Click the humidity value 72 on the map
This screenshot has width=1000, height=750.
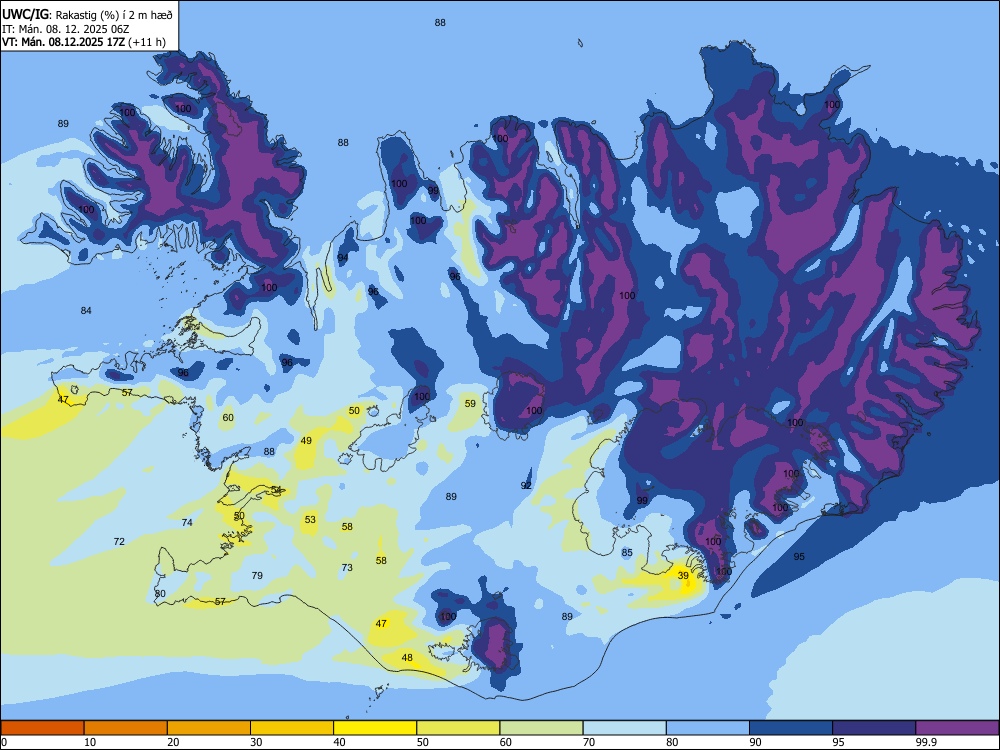(119, 541)
